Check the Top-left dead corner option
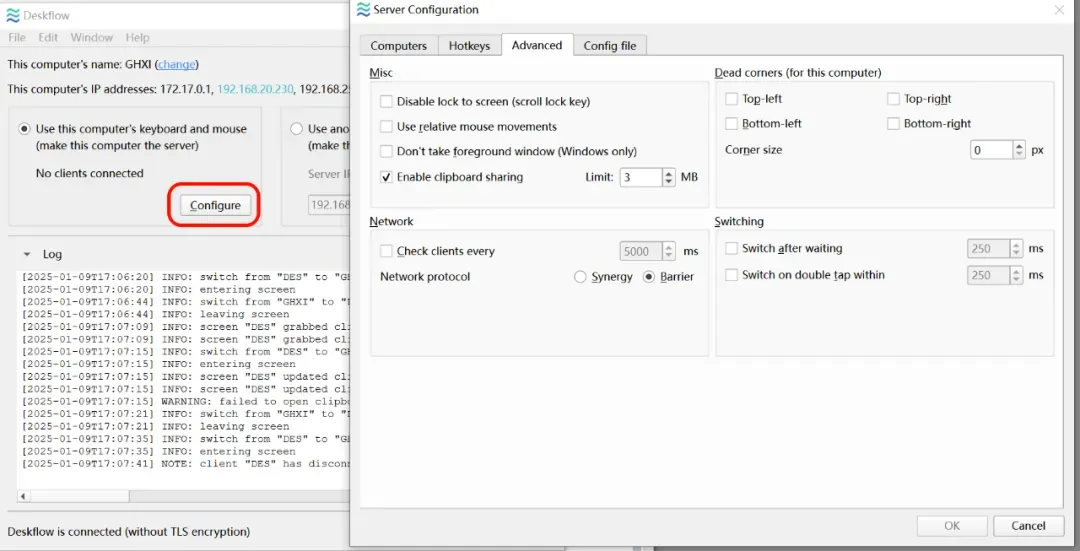 coord(731,98)
